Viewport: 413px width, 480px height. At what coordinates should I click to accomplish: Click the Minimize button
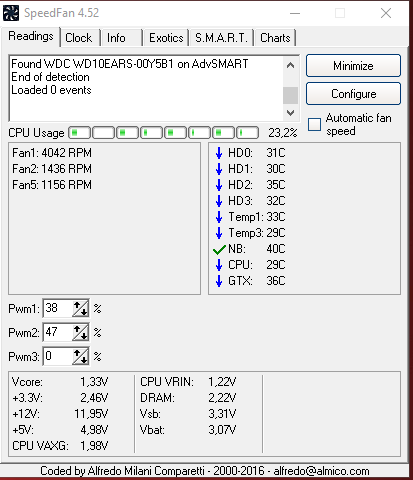(x=353, y=66)
